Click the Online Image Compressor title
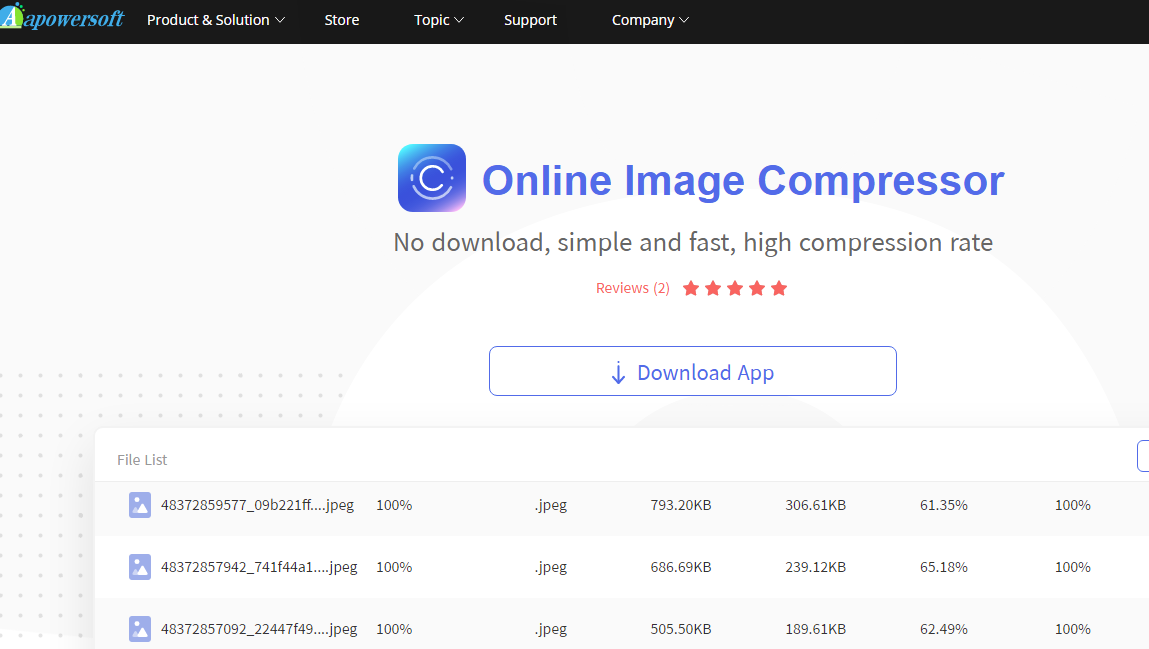This screenshot has height=649, width=1149. [x=742, y=180]
